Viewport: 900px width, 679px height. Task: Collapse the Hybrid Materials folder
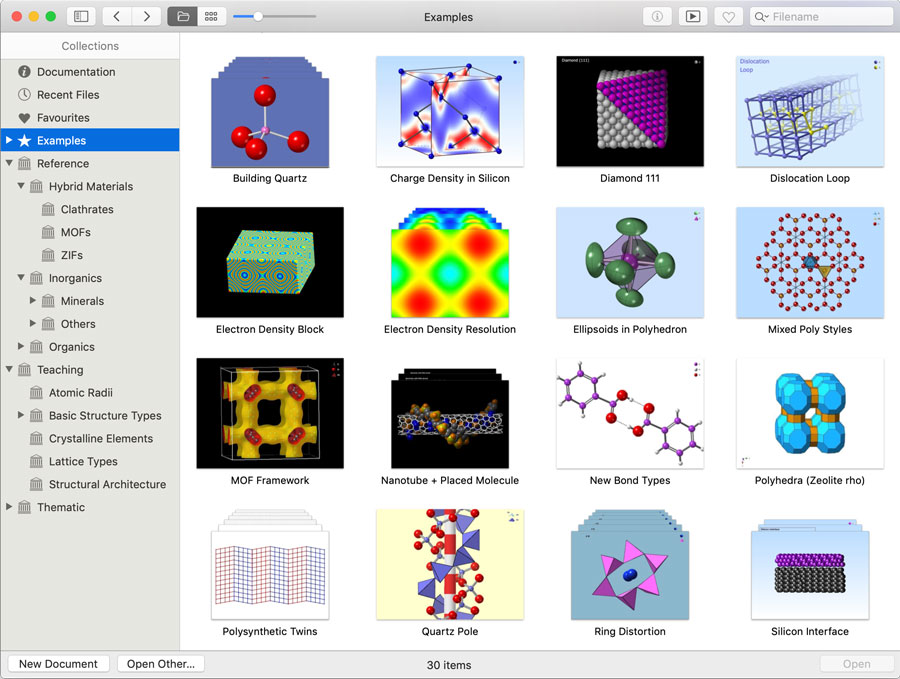[x=22, y=187]
